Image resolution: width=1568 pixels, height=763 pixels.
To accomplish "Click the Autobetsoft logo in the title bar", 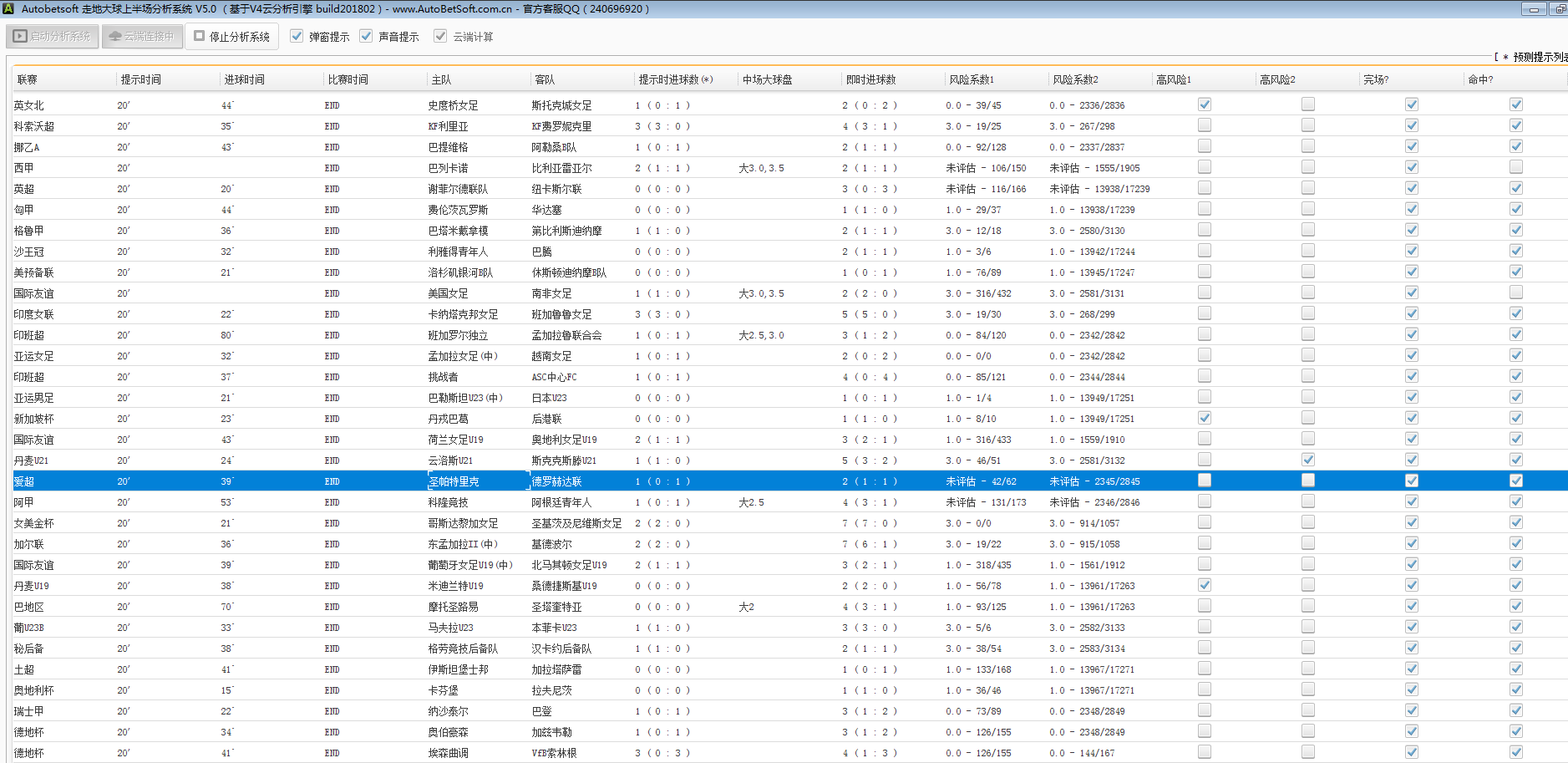I will click(8, 8).
